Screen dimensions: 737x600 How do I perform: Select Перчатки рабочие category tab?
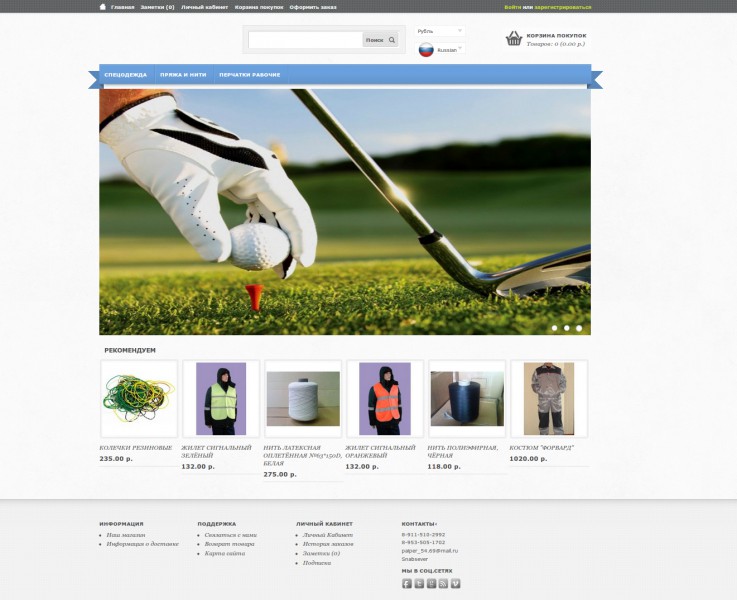[x=249, y=75]
